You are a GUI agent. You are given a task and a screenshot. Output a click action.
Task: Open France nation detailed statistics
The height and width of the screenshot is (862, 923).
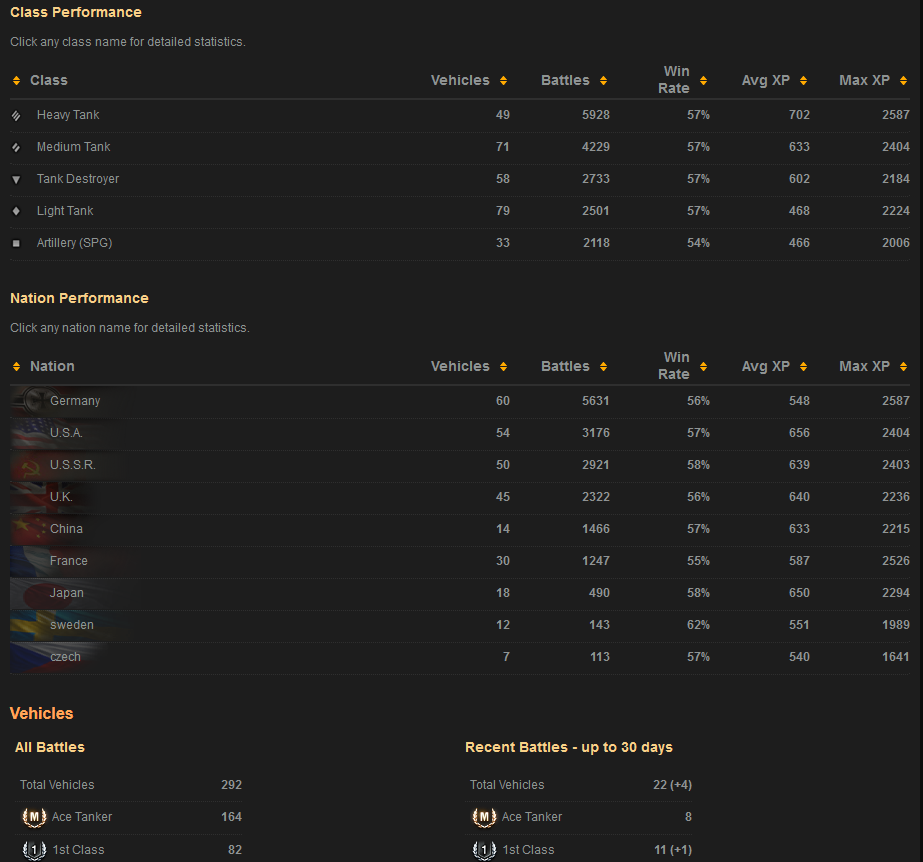point(69,561)
